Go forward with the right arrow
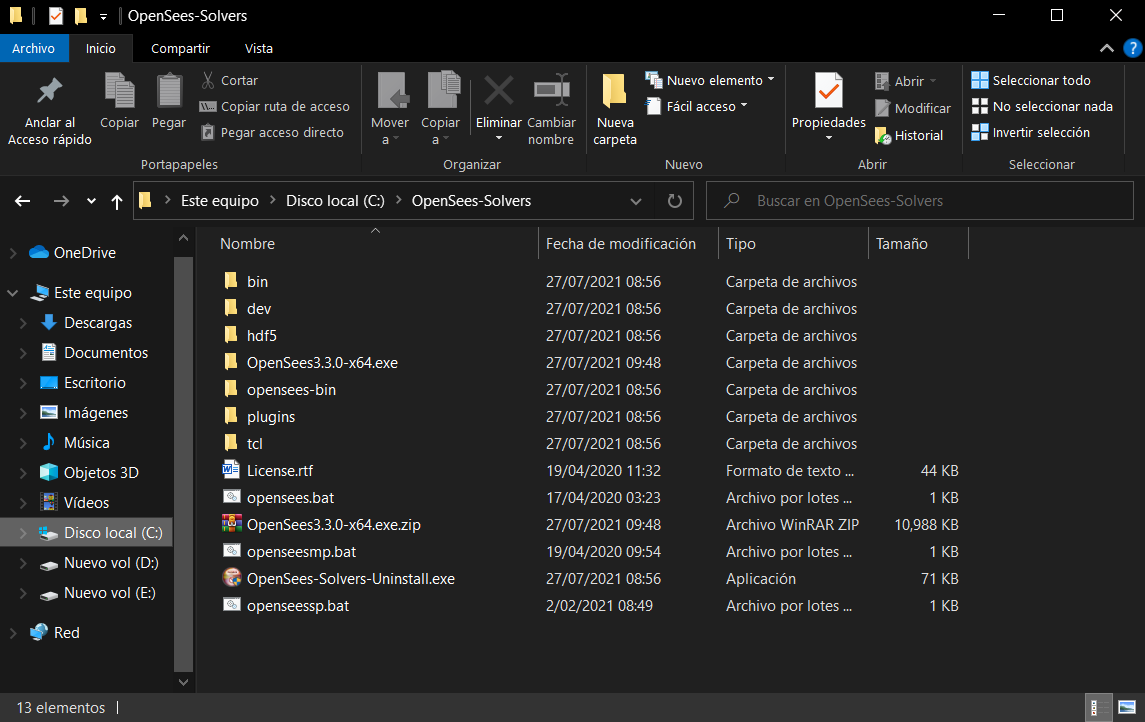1145x722 pixels. click(61, 201)
